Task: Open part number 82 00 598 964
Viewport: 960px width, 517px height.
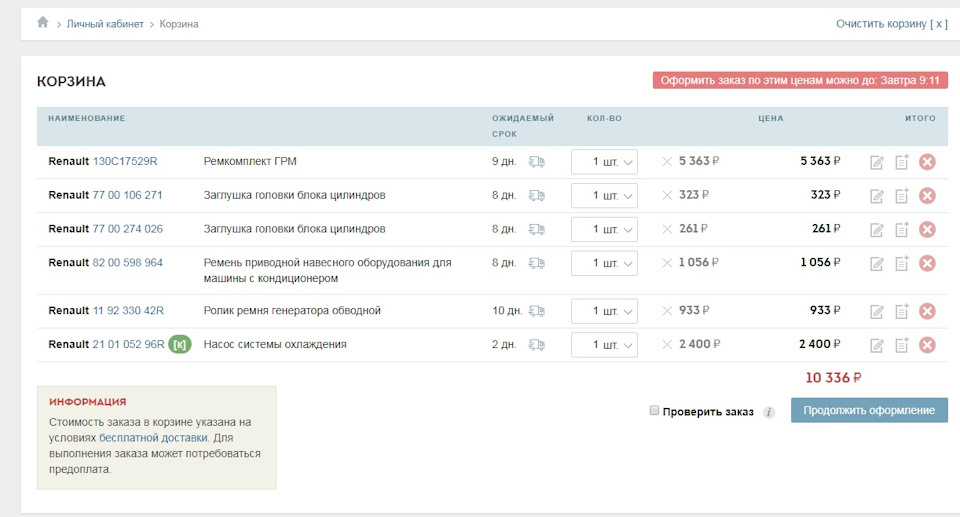Action: pyautogui.click(x=127, y=262)
